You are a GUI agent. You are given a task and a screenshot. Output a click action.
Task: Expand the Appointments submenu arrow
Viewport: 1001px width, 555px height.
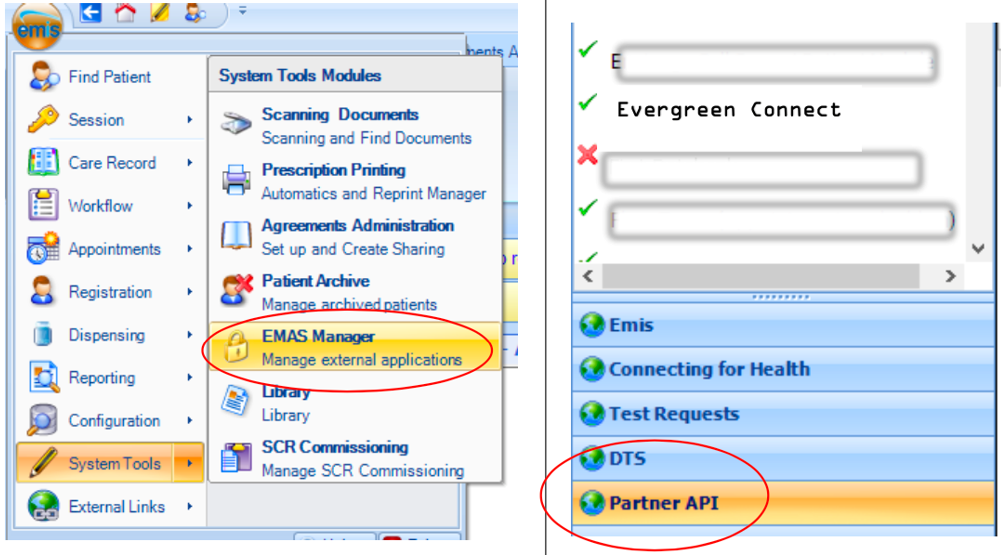[x=190, y=248]
